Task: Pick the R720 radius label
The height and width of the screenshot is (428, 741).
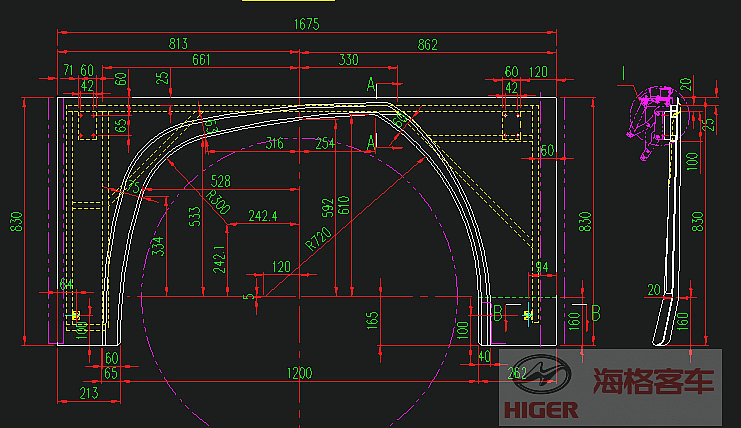Action: pyautogui.click(x=318, y=239)
